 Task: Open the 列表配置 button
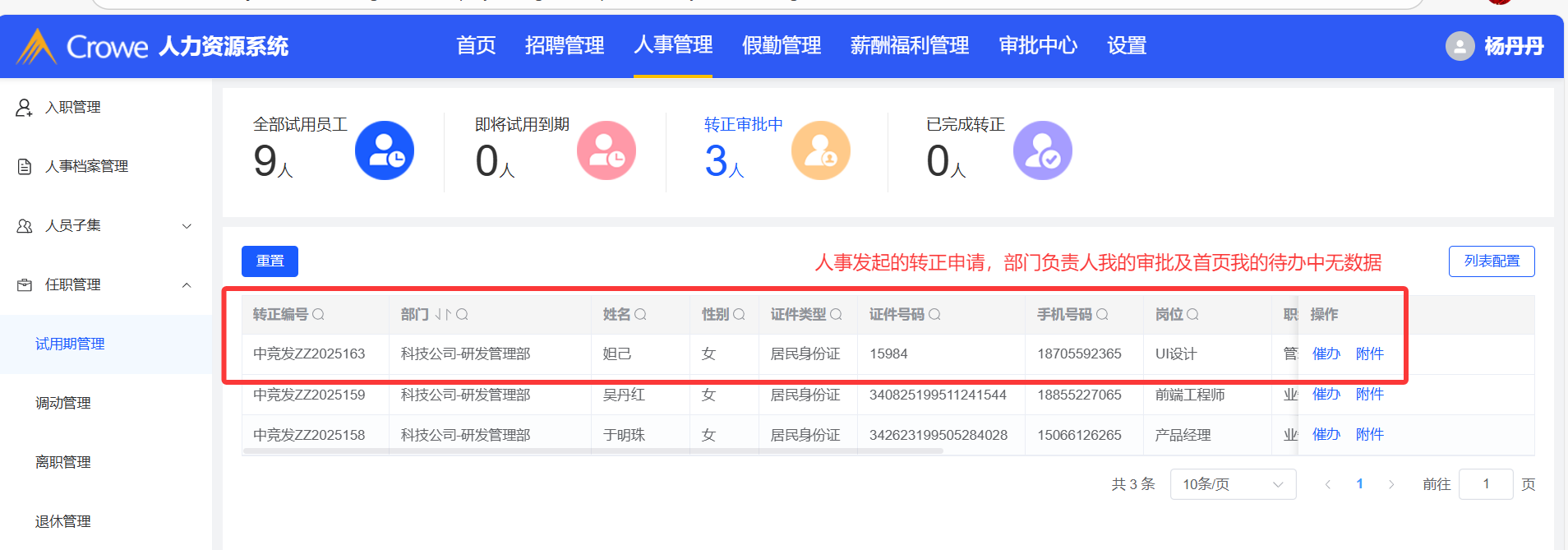tap(1492, 261)
